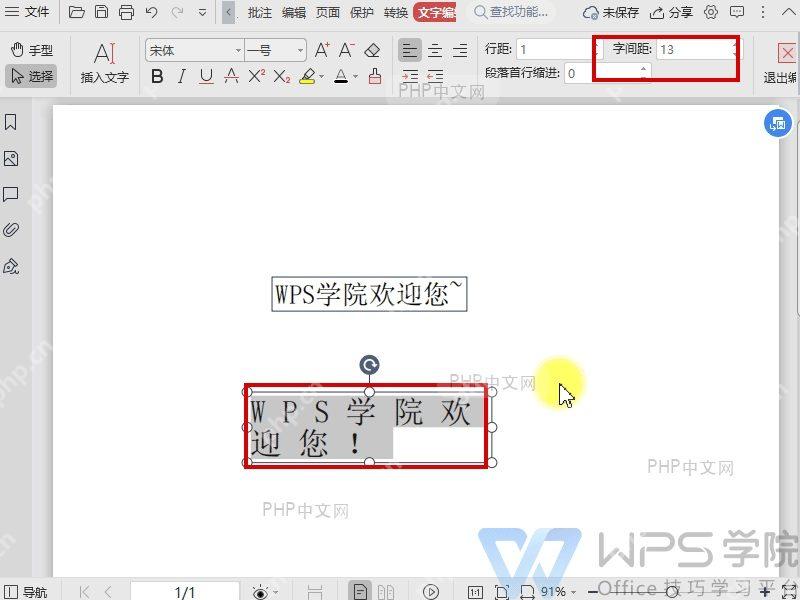Click the Open folder icon

click(x=77, y=11)
